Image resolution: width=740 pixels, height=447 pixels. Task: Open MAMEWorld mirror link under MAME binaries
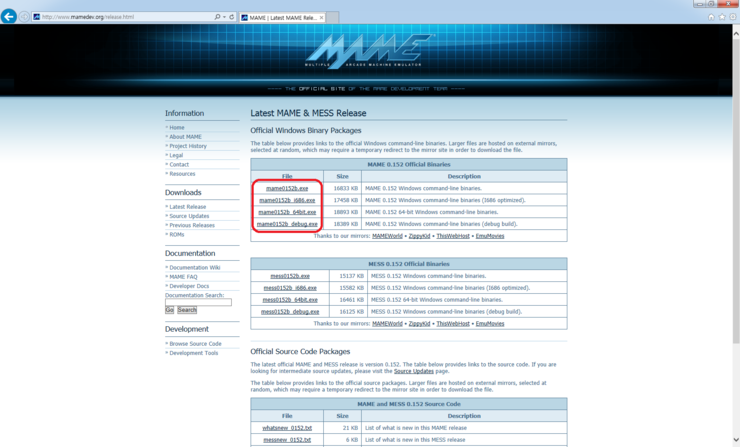point(387,236)
